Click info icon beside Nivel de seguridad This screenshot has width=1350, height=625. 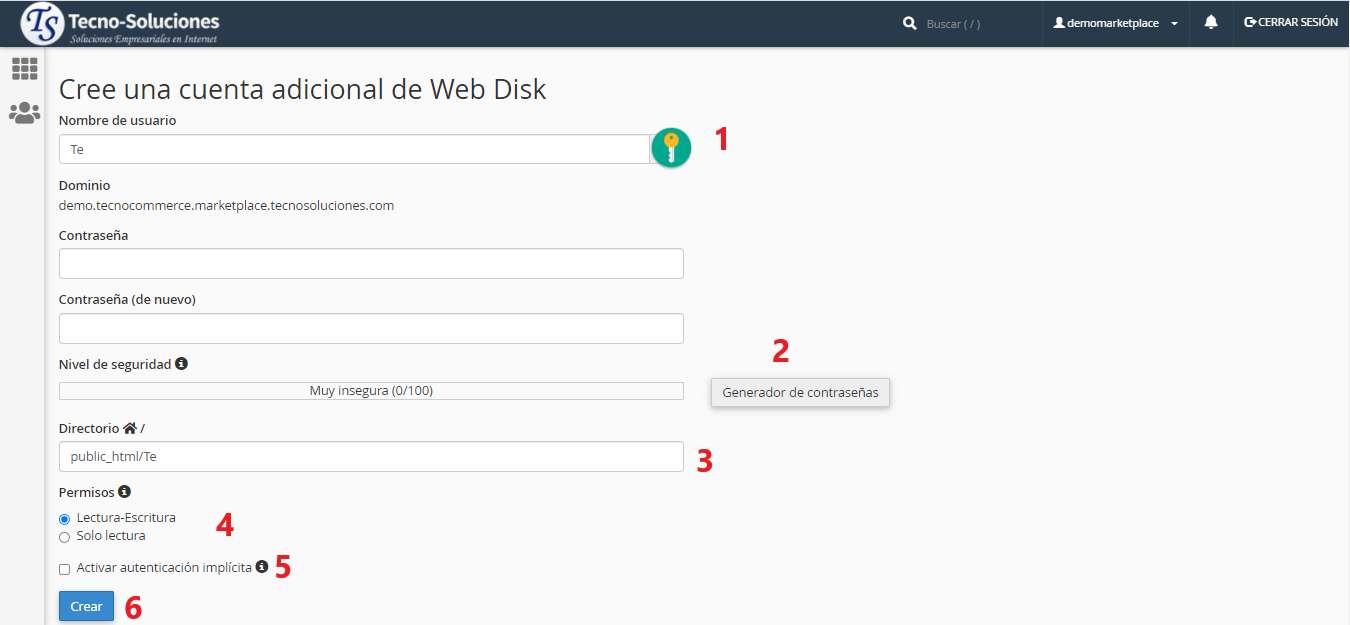182,364
